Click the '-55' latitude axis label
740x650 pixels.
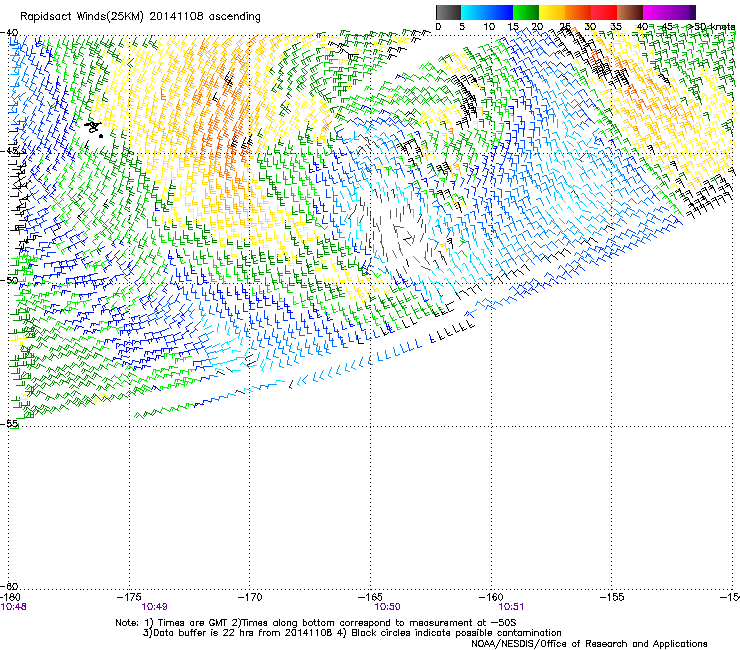[9, 423]
